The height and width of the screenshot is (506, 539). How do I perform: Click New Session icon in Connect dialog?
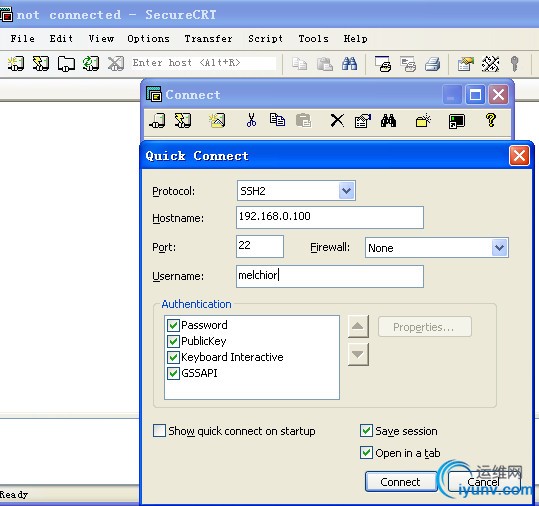(217, 121)
